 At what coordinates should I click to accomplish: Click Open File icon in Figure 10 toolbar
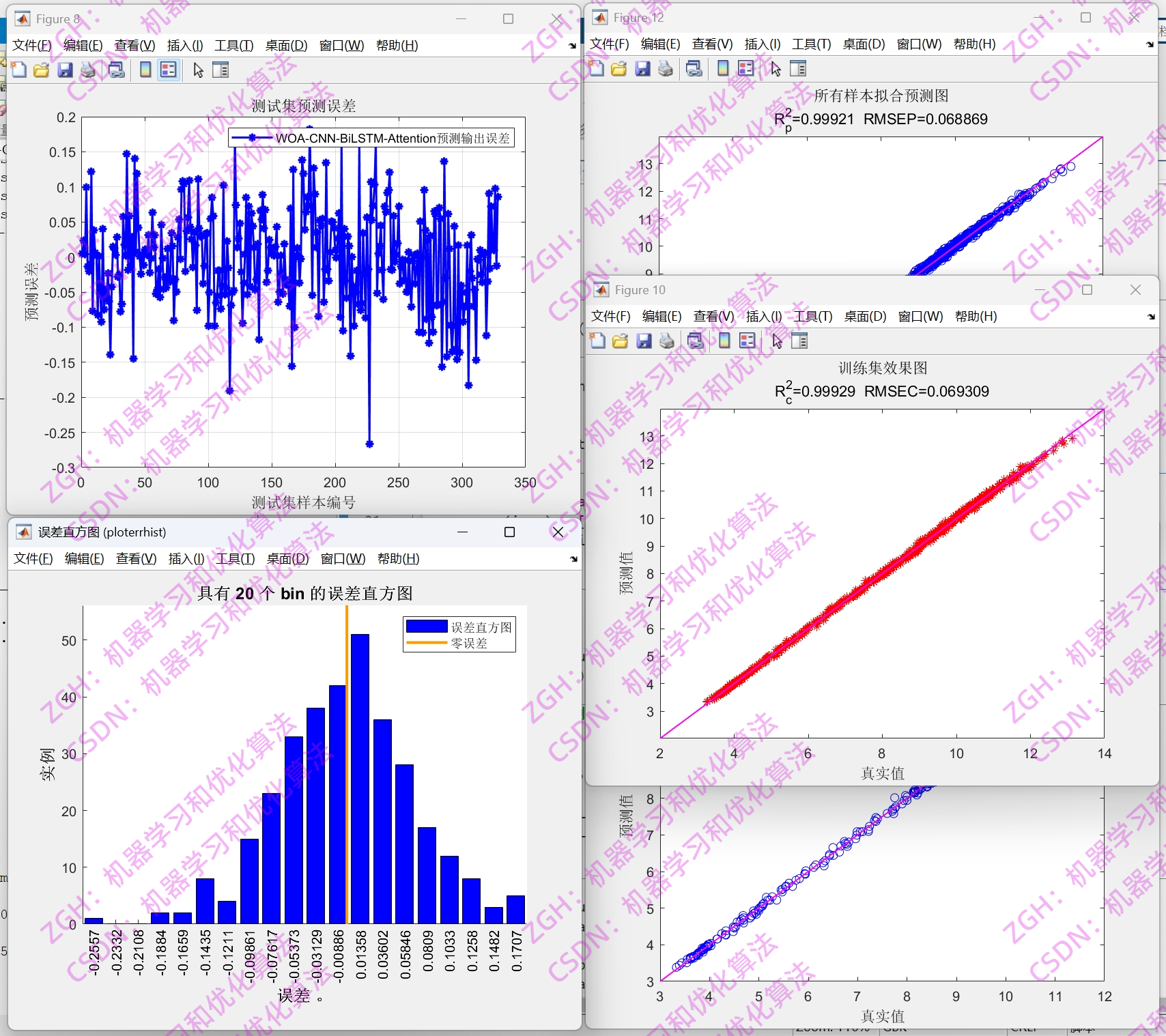[x=621, y=341]
